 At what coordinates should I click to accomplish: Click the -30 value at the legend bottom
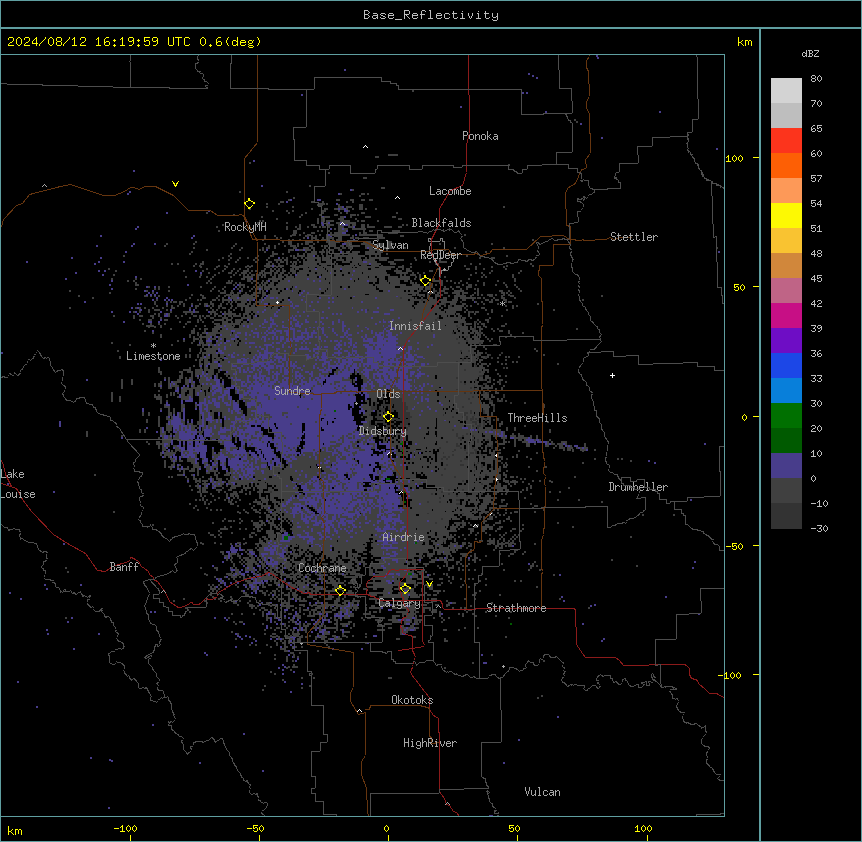[x=819, y=528]
